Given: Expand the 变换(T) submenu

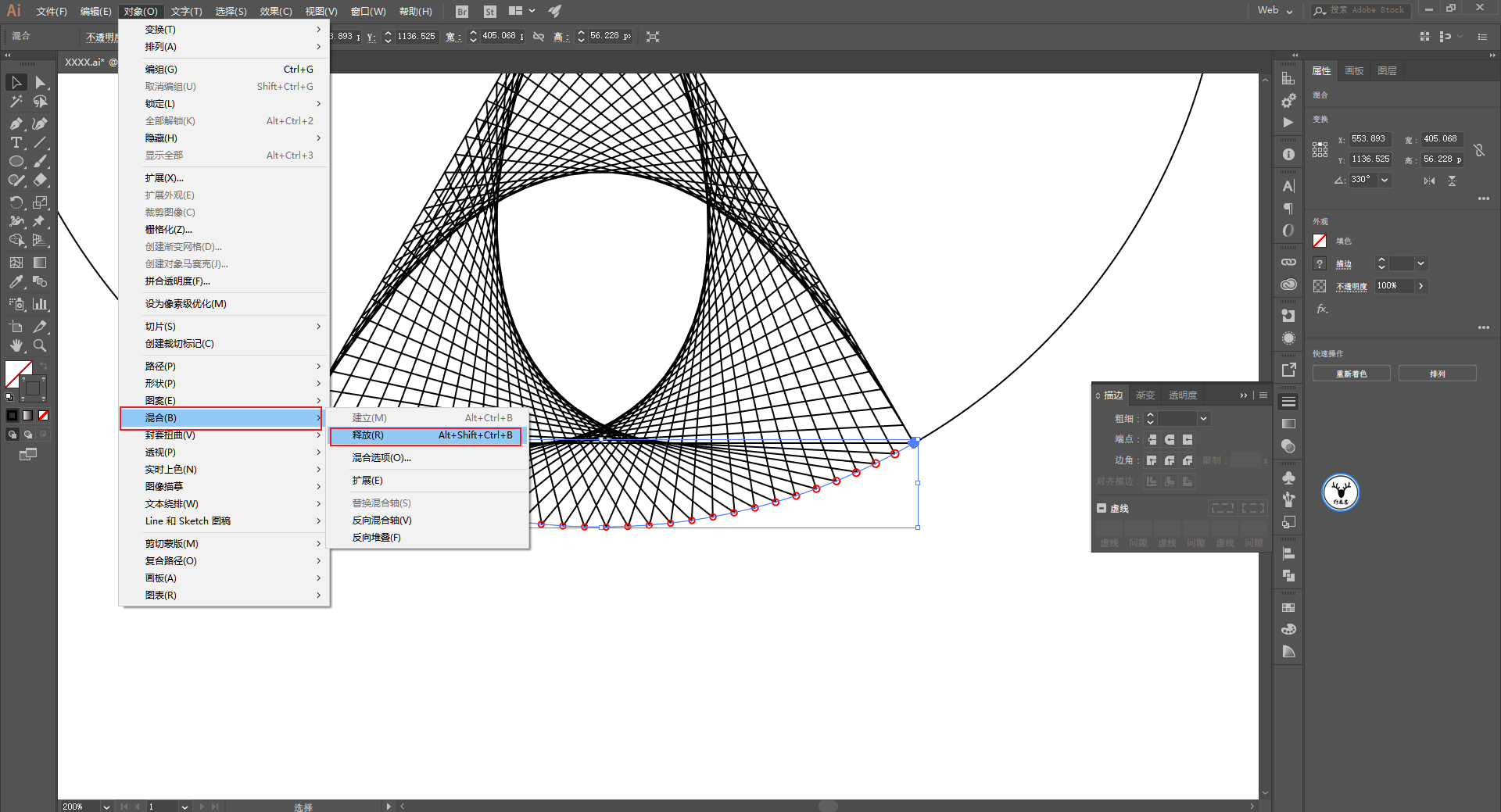Looking at the screenshot, I should (x=224, y=30).
